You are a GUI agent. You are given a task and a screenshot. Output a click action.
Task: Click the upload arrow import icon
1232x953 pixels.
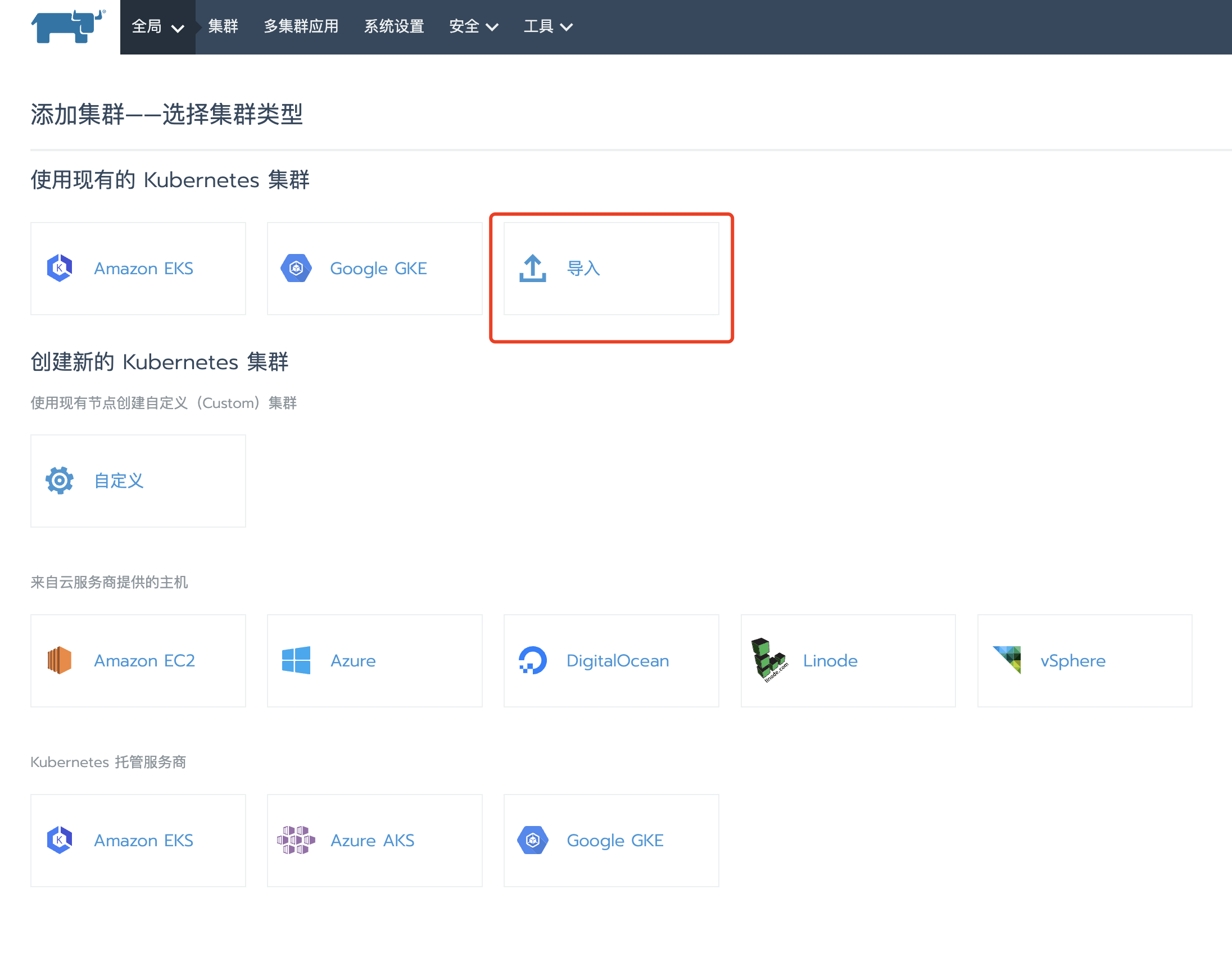click(532, 269)
